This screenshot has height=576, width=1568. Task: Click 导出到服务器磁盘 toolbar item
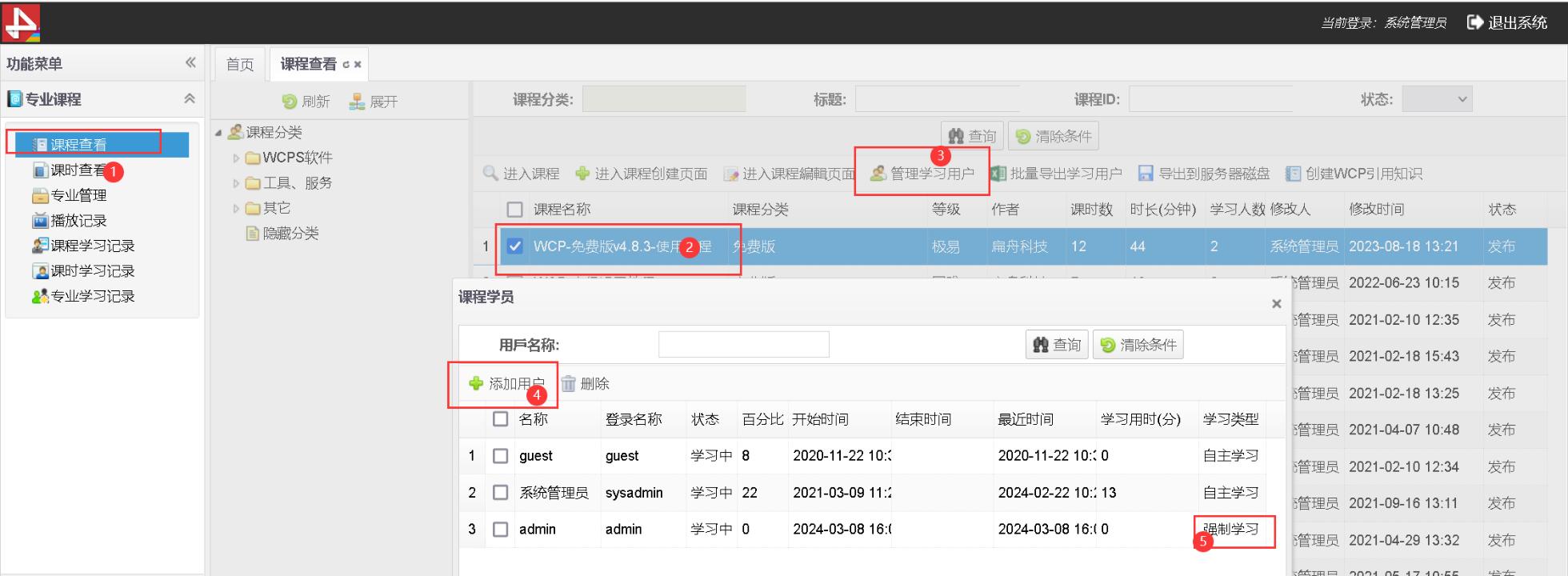[1204, 174]
